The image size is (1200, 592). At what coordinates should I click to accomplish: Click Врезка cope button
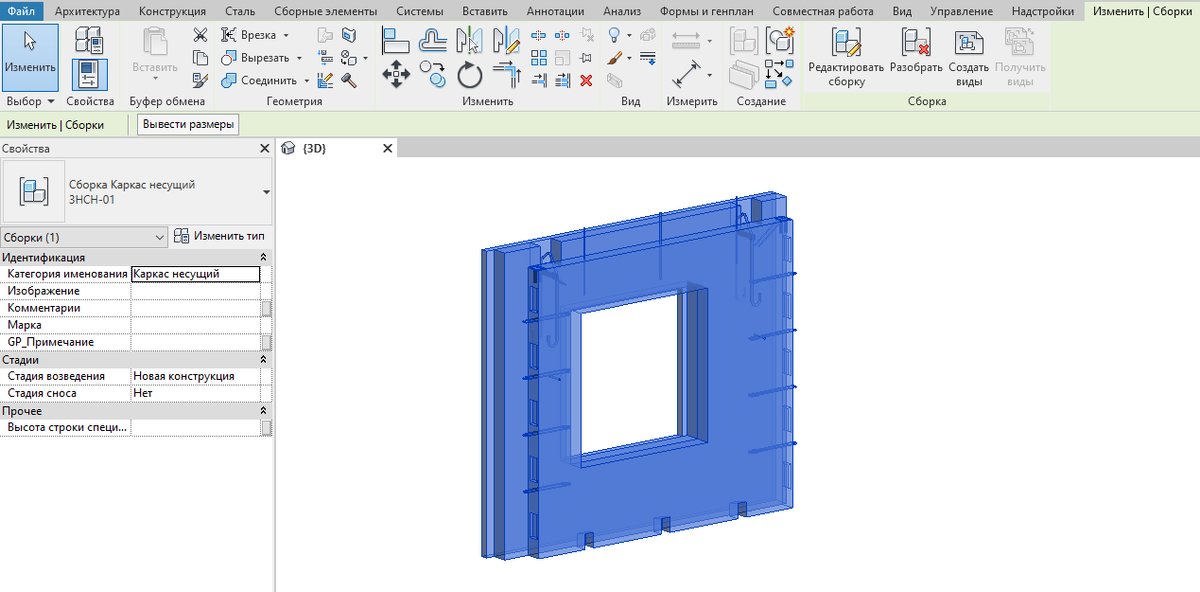tap(248, 35)
